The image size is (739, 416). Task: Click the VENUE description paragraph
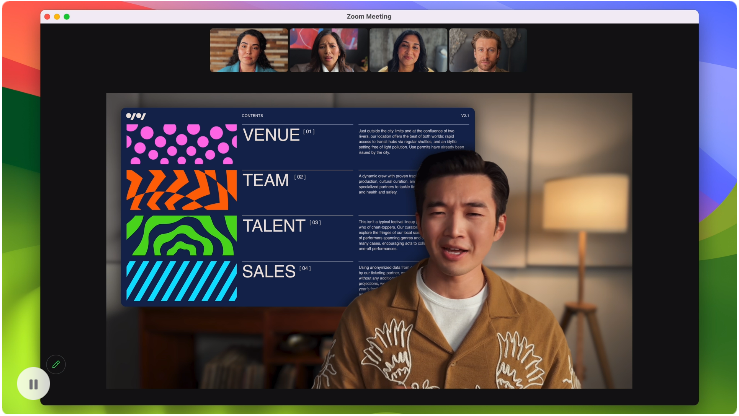pyautogui.click(x=412, y=142)
